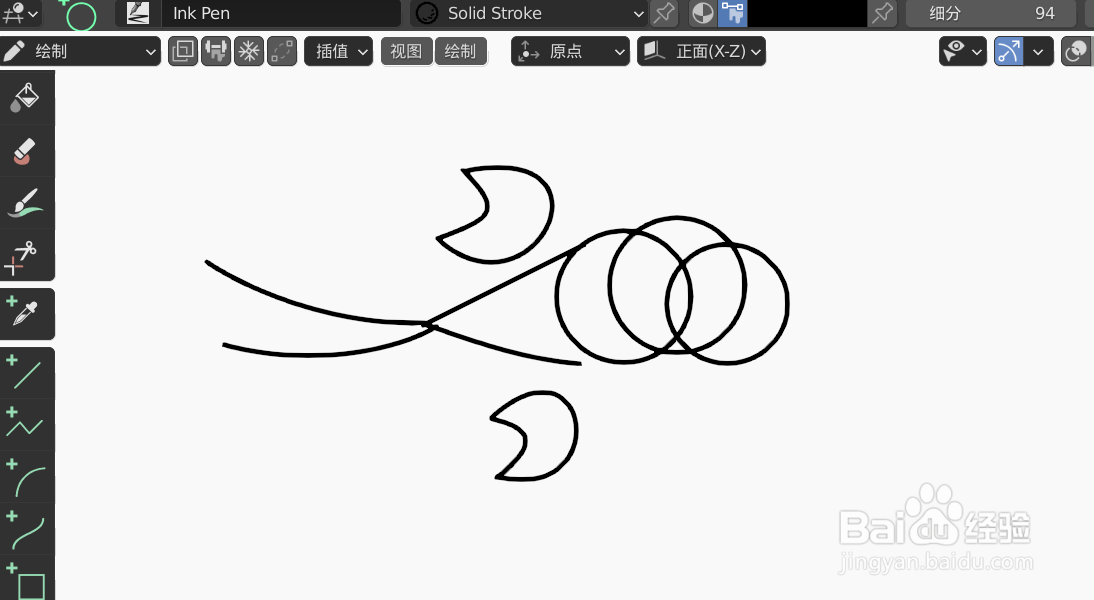Open the Solid Stroke material dropdown
This screenshot has height=600, width=1094.
coord(529,13)
